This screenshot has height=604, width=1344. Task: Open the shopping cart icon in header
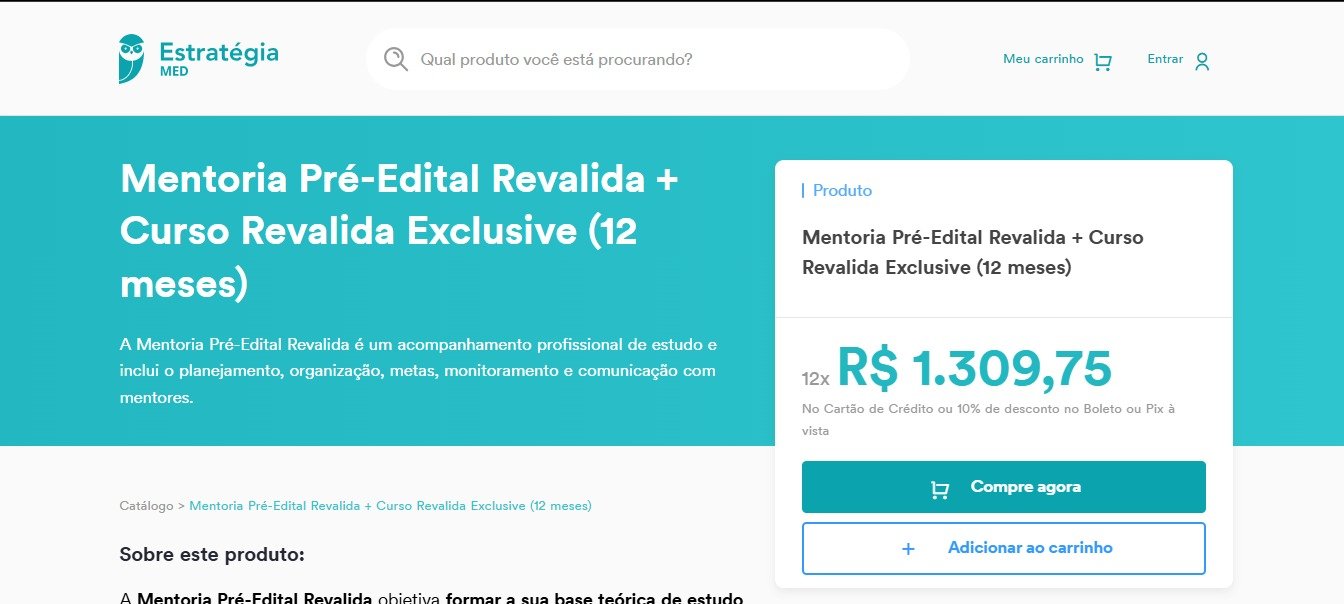(x=1103, y=62)
